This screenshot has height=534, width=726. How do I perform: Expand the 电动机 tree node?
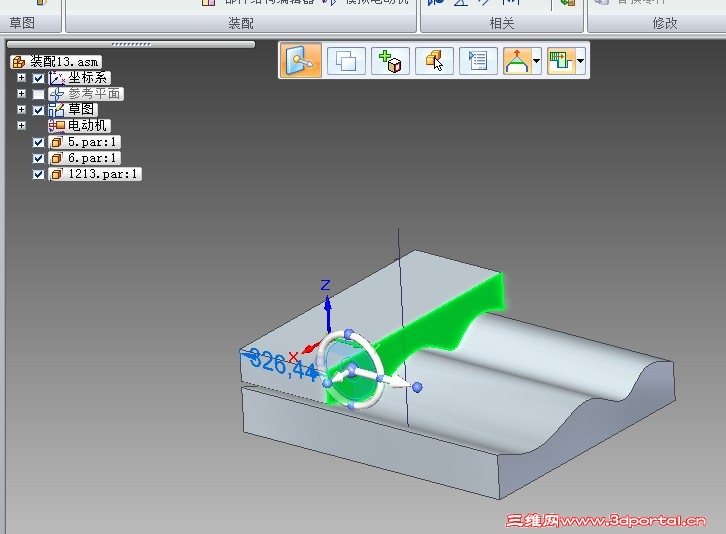click(21, 126)
